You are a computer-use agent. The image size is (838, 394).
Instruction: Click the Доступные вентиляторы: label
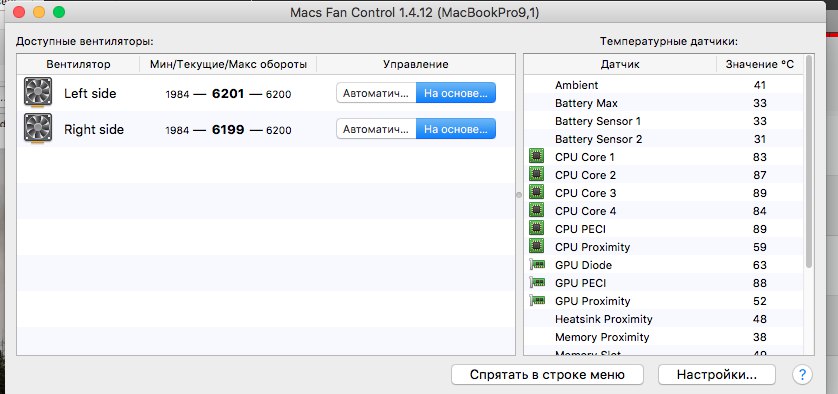(84, 41)
